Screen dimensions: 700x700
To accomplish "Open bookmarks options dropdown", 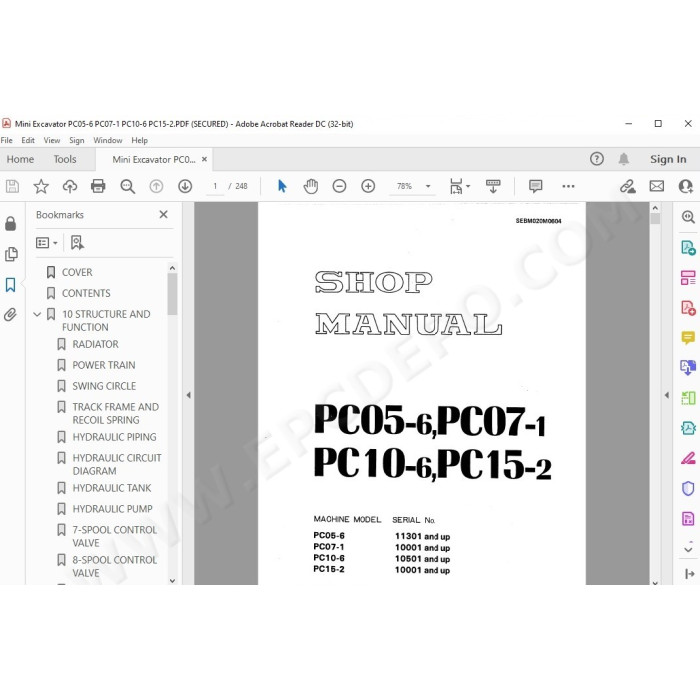I will (x=46, y=243).
